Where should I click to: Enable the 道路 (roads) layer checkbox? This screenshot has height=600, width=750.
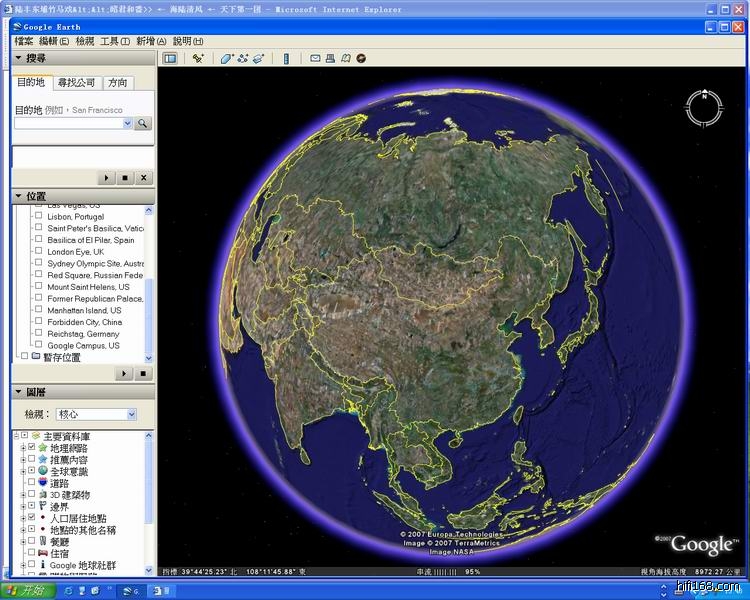[31, 482]
